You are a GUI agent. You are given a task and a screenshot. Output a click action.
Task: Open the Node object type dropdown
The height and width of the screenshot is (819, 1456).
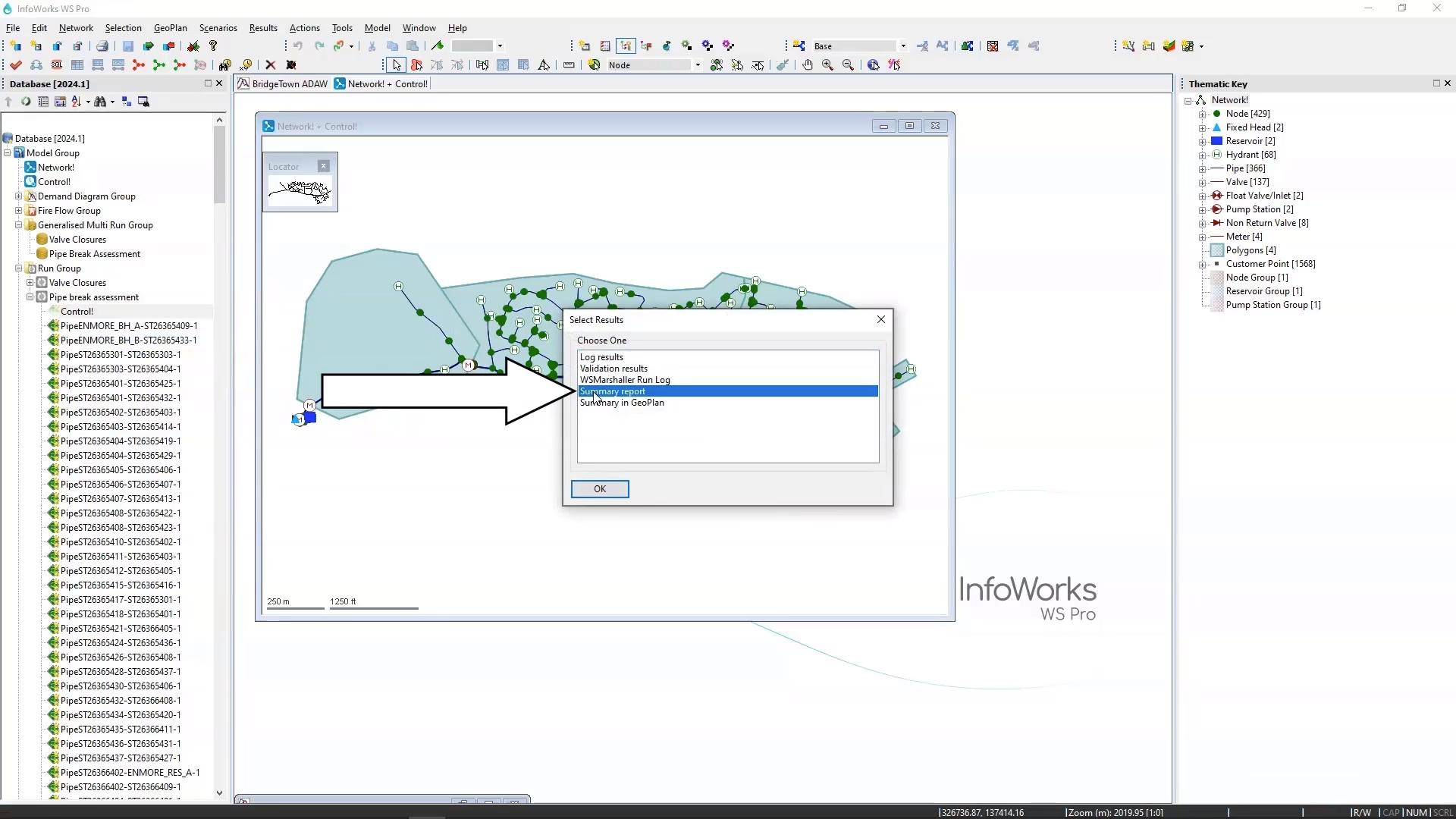[x=698, y=65]
